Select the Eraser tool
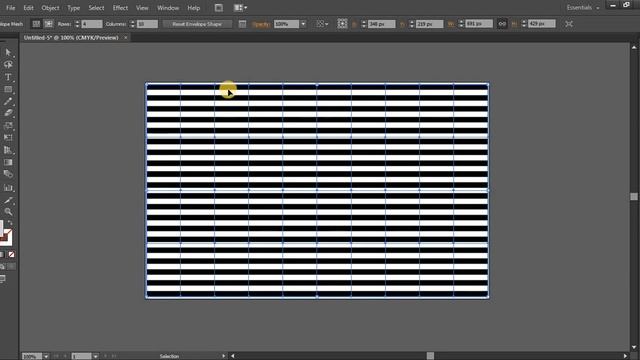 (x=8, y=113)
